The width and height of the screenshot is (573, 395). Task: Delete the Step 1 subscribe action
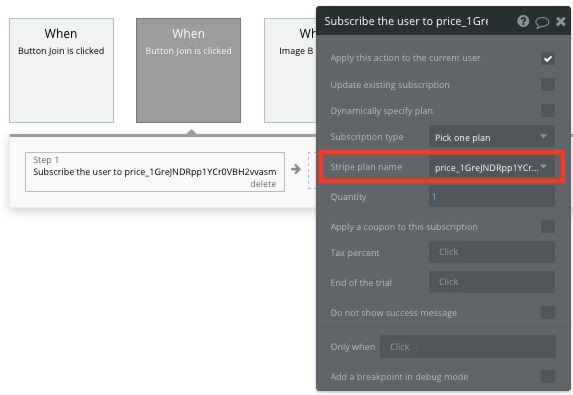point(263,184)
